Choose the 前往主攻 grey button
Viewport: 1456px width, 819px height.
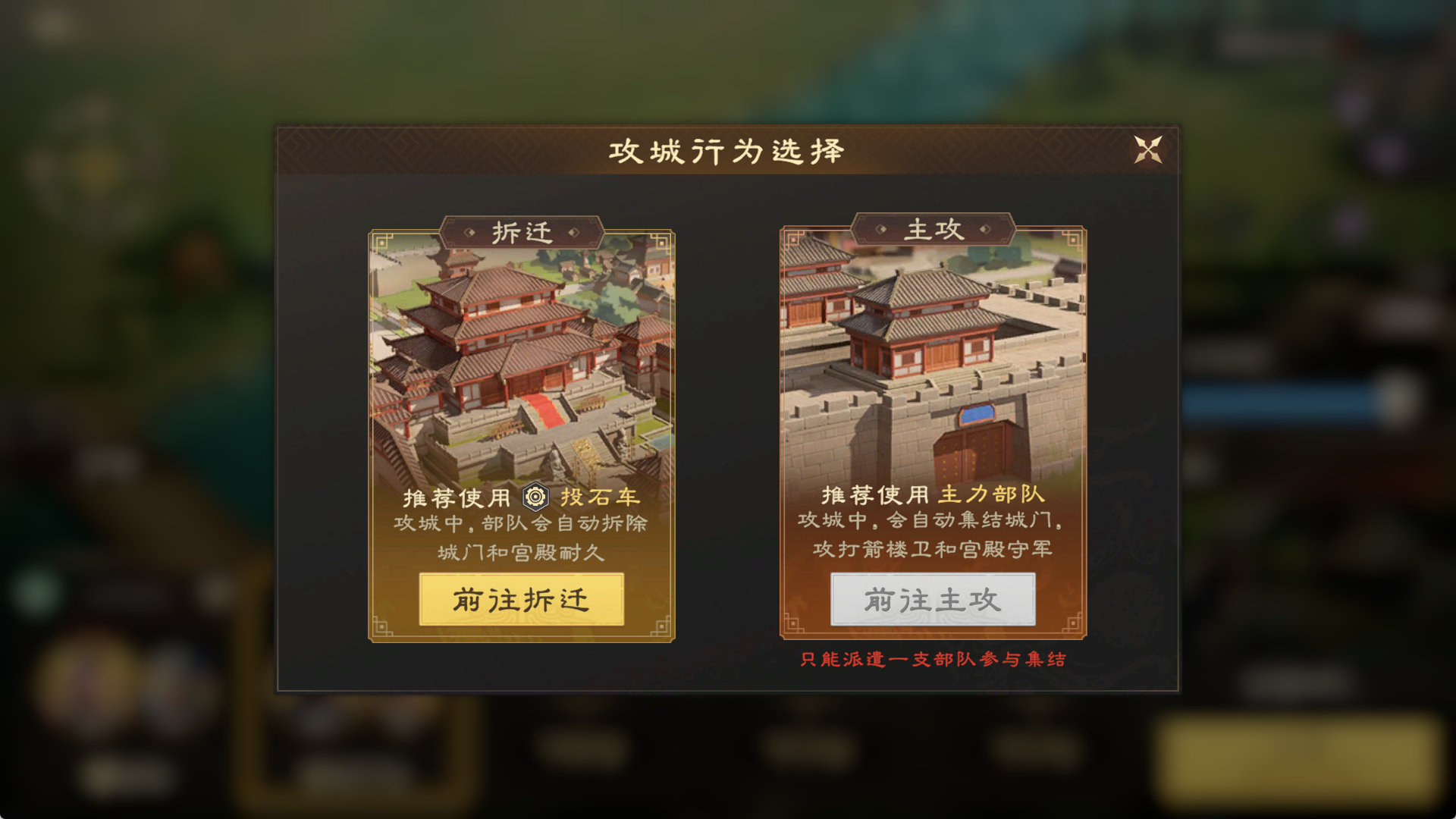(x=933, y=600)
